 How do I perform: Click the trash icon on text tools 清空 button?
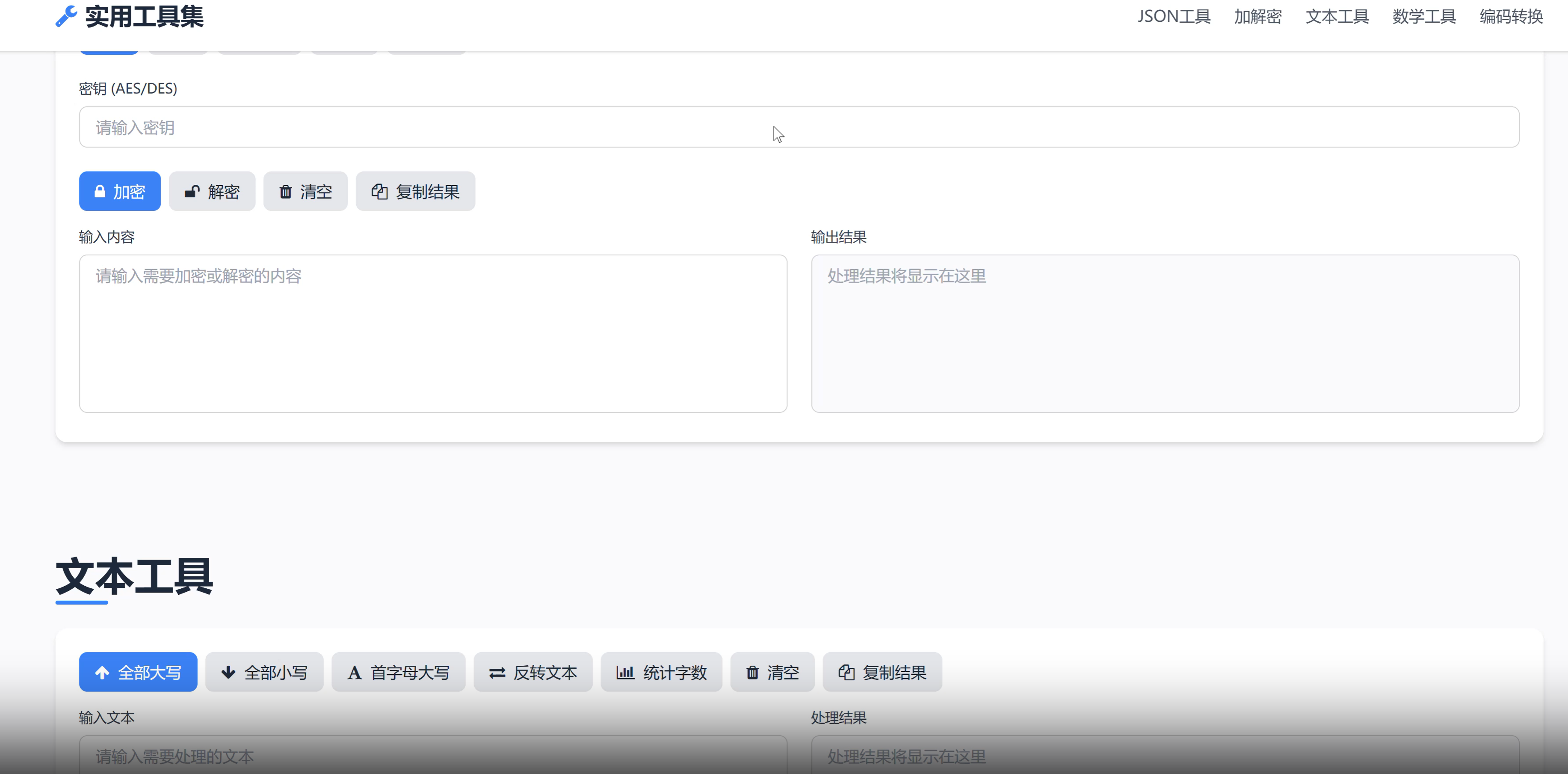click(752, 672)
